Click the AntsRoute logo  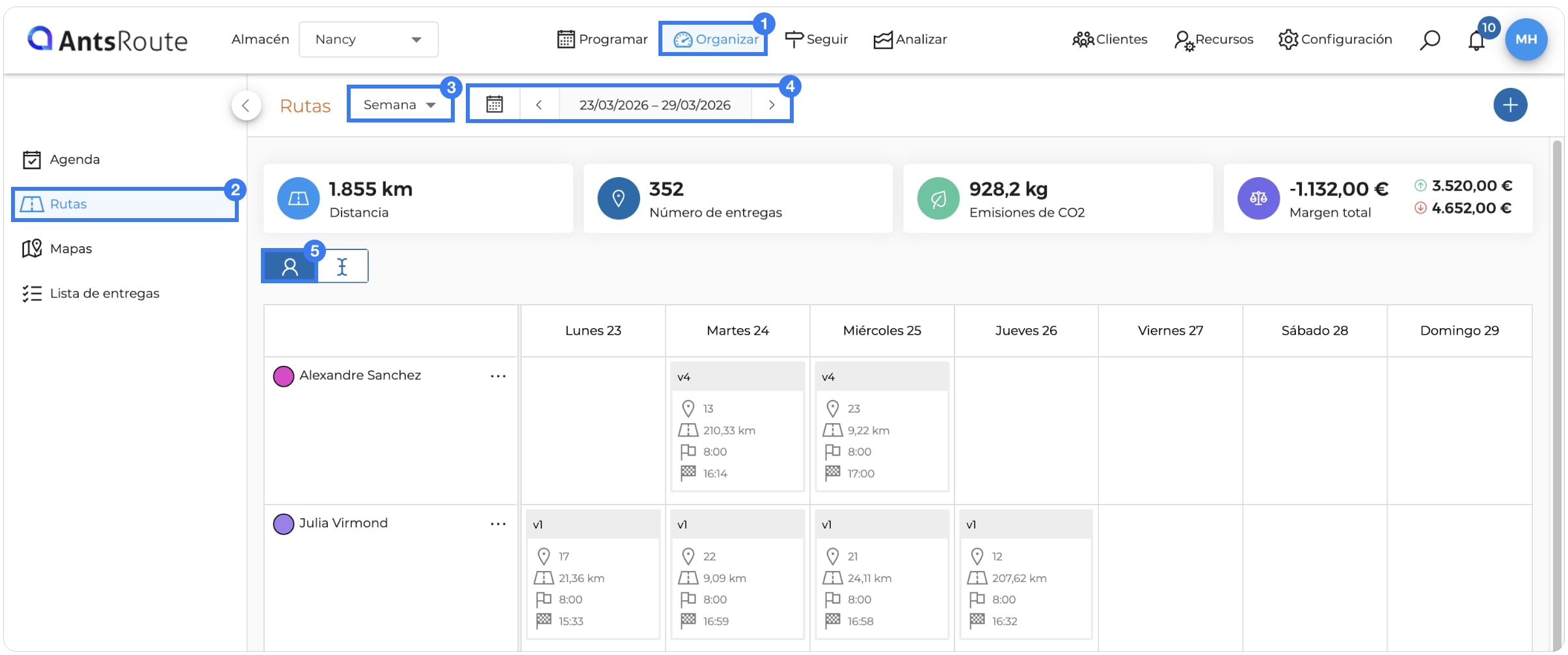[x=107, y=40]
